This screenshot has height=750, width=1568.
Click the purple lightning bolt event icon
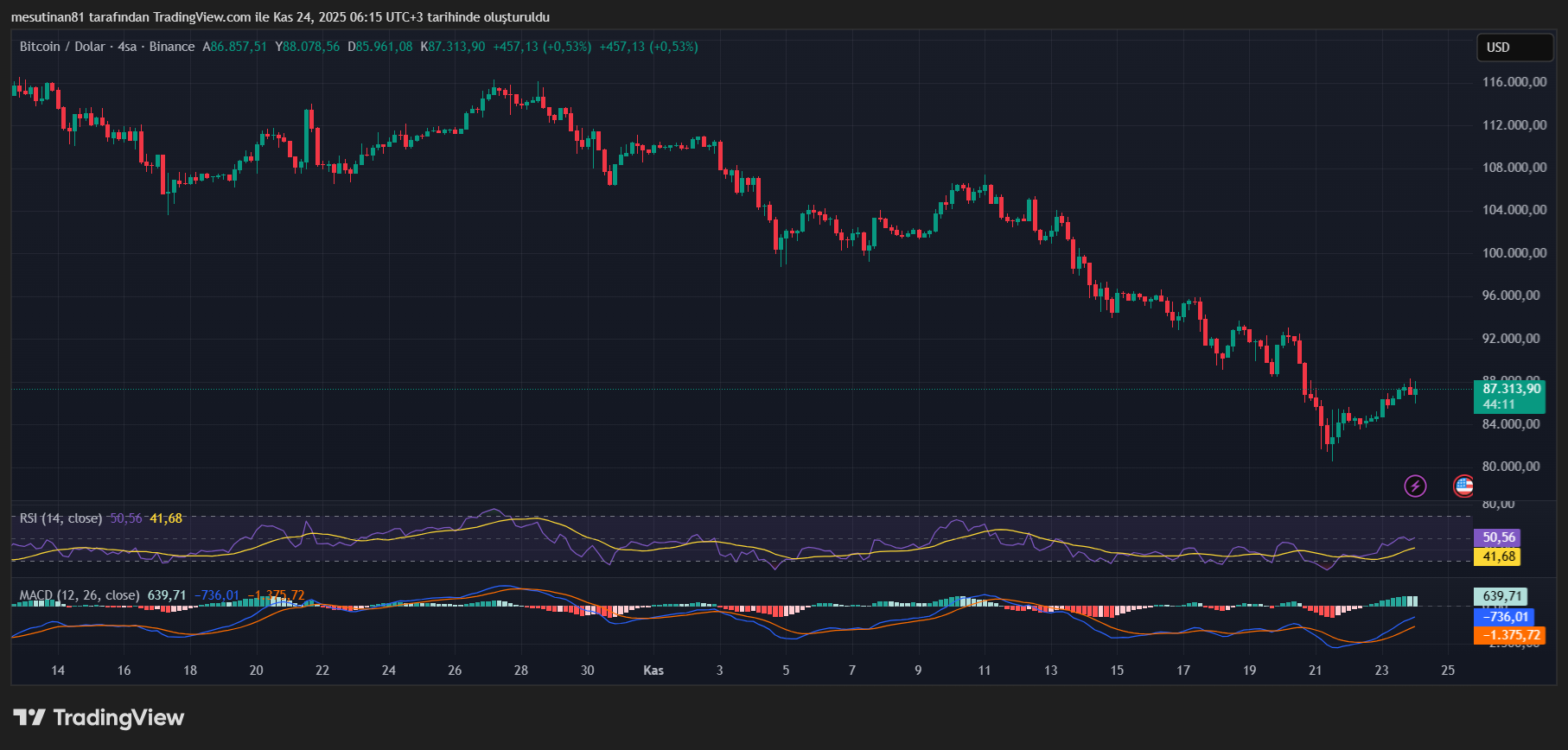[1415, 486]
